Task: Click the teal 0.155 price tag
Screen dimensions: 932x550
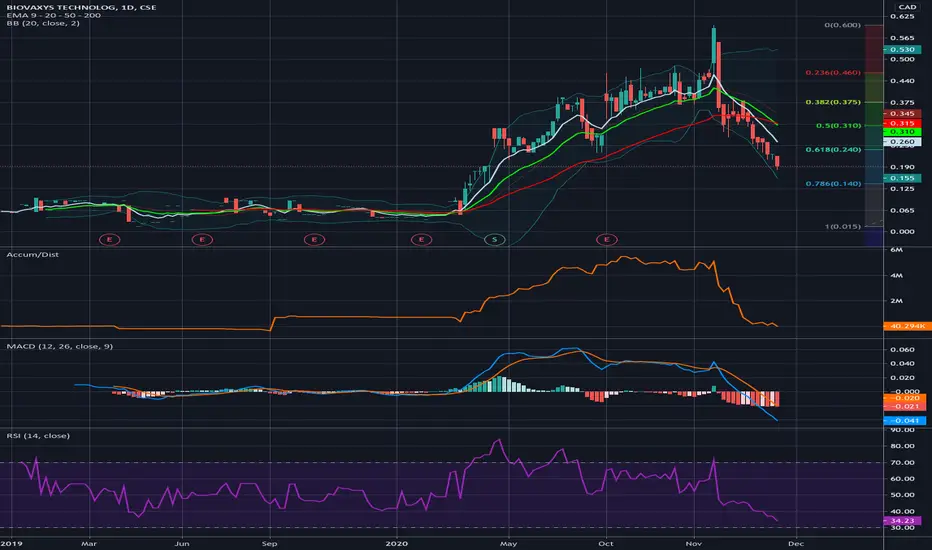Action: coord(902,178)
